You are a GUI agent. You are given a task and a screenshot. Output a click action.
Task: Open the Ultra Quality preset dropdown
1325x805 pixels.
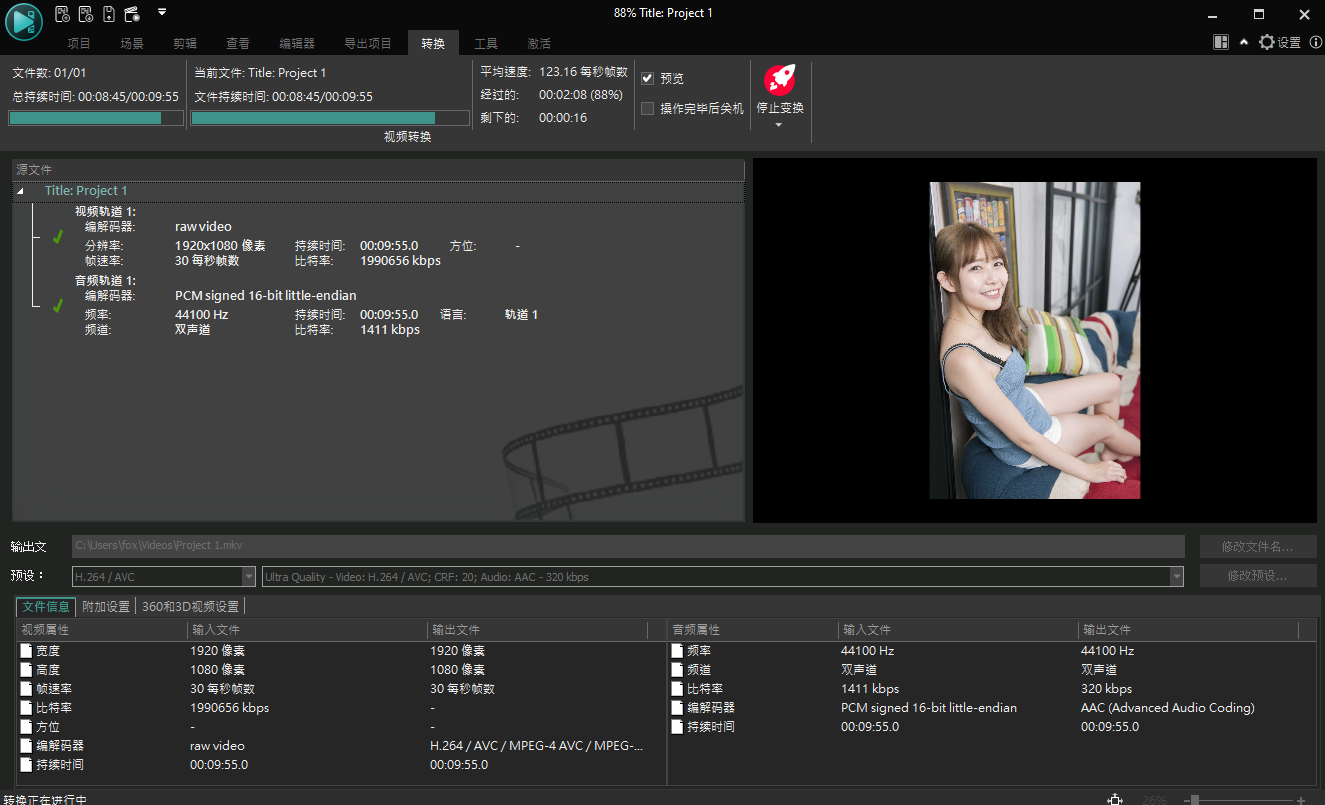[x=1177, y=577]
